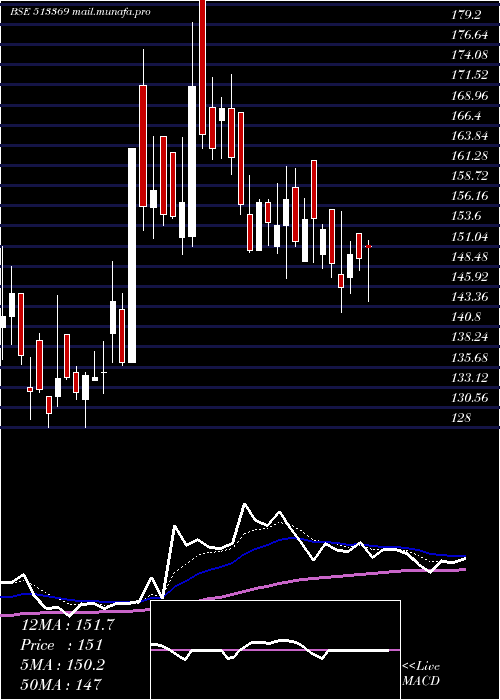This screenshot has width=500, height=700.
Task: Click the 12MA : 151.7 readout
Action: [67, 625]
